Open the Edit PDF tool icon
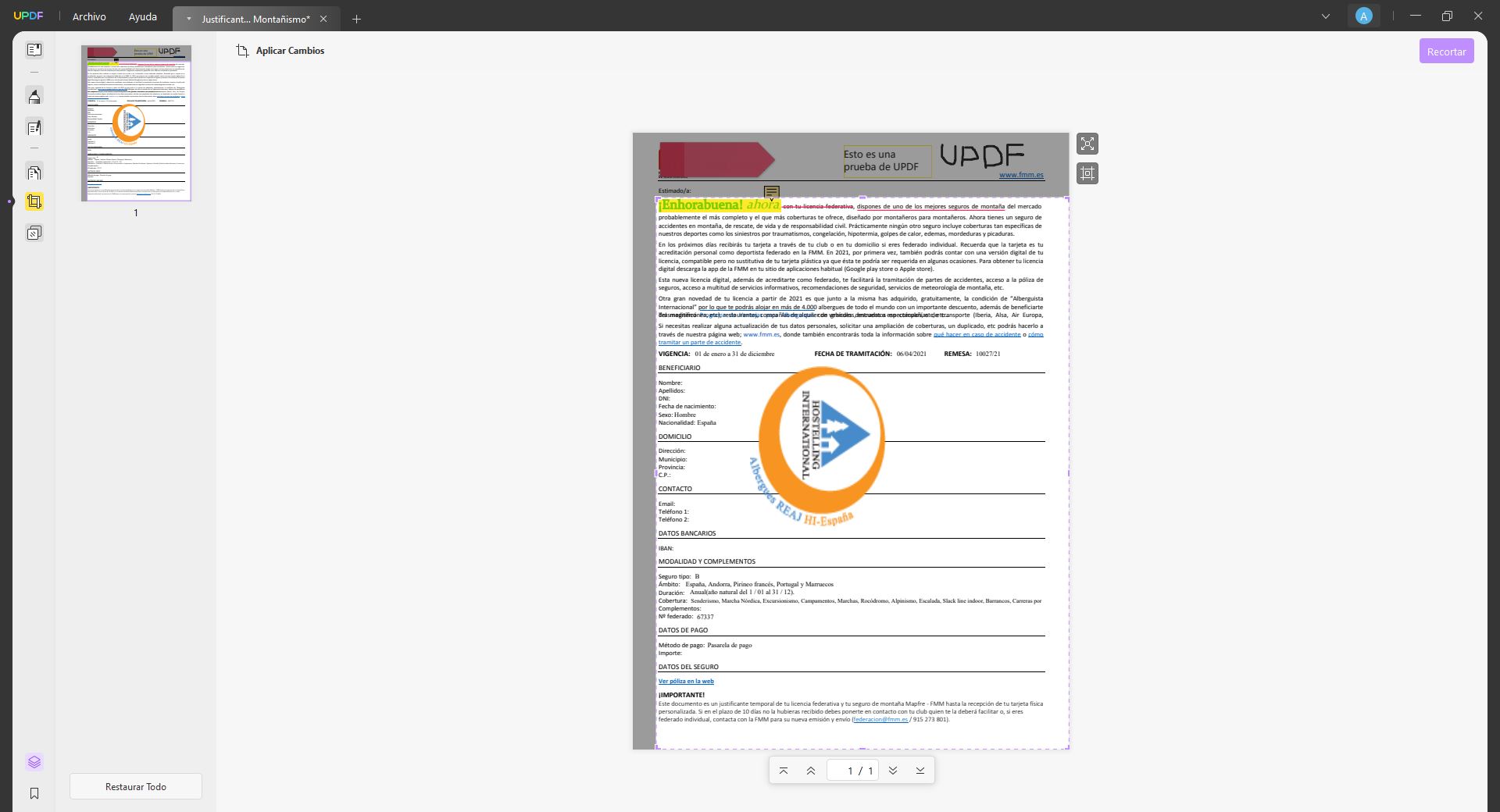This screenshot has width=1500, height=812. pyautogui.click(x=34, y=127)
